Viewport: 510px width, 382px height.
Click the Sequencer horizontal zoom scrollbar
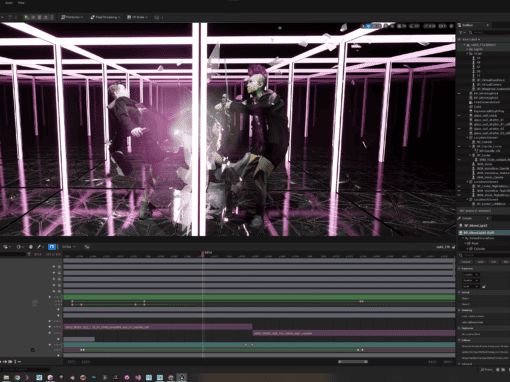tap(353, 362)
